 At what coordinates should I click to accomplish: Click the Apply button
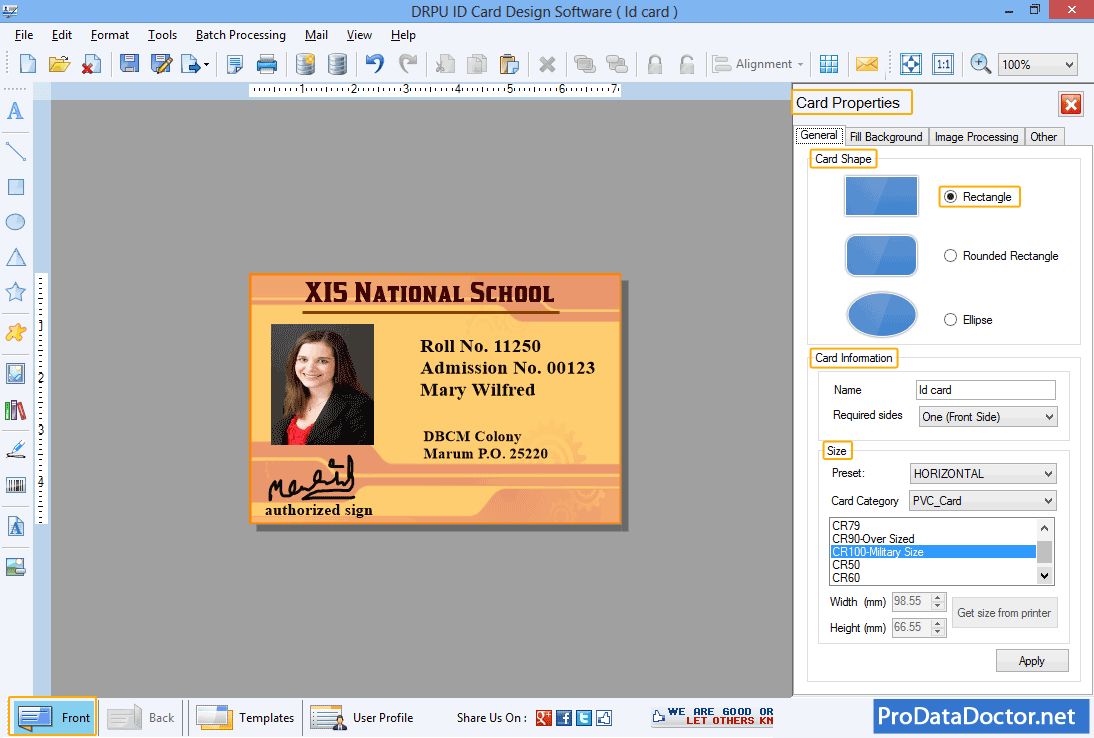tap(1031, 661)
